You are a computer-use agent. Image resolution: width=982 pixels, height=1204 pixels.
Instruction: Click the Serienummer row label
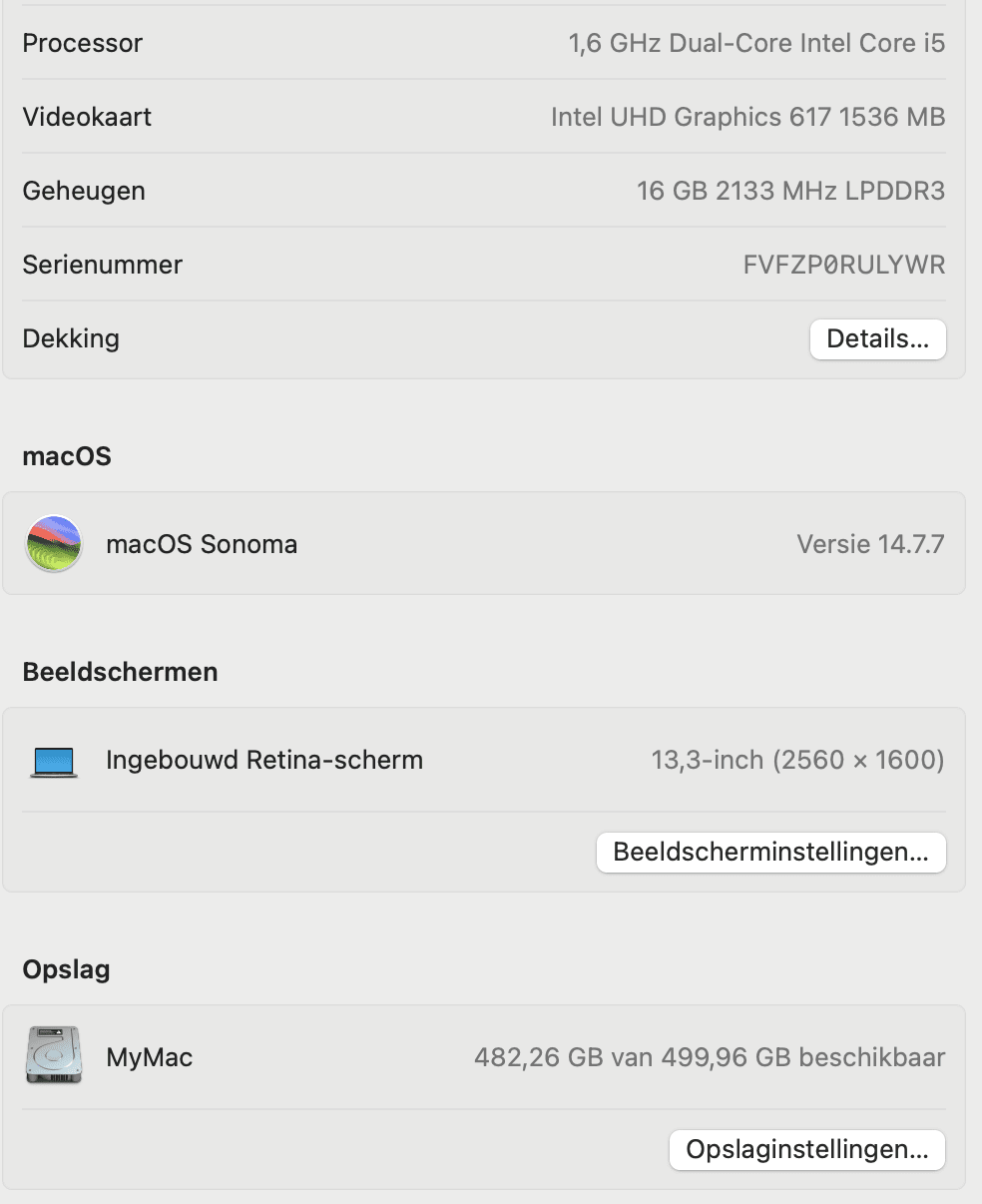(103, 266)
